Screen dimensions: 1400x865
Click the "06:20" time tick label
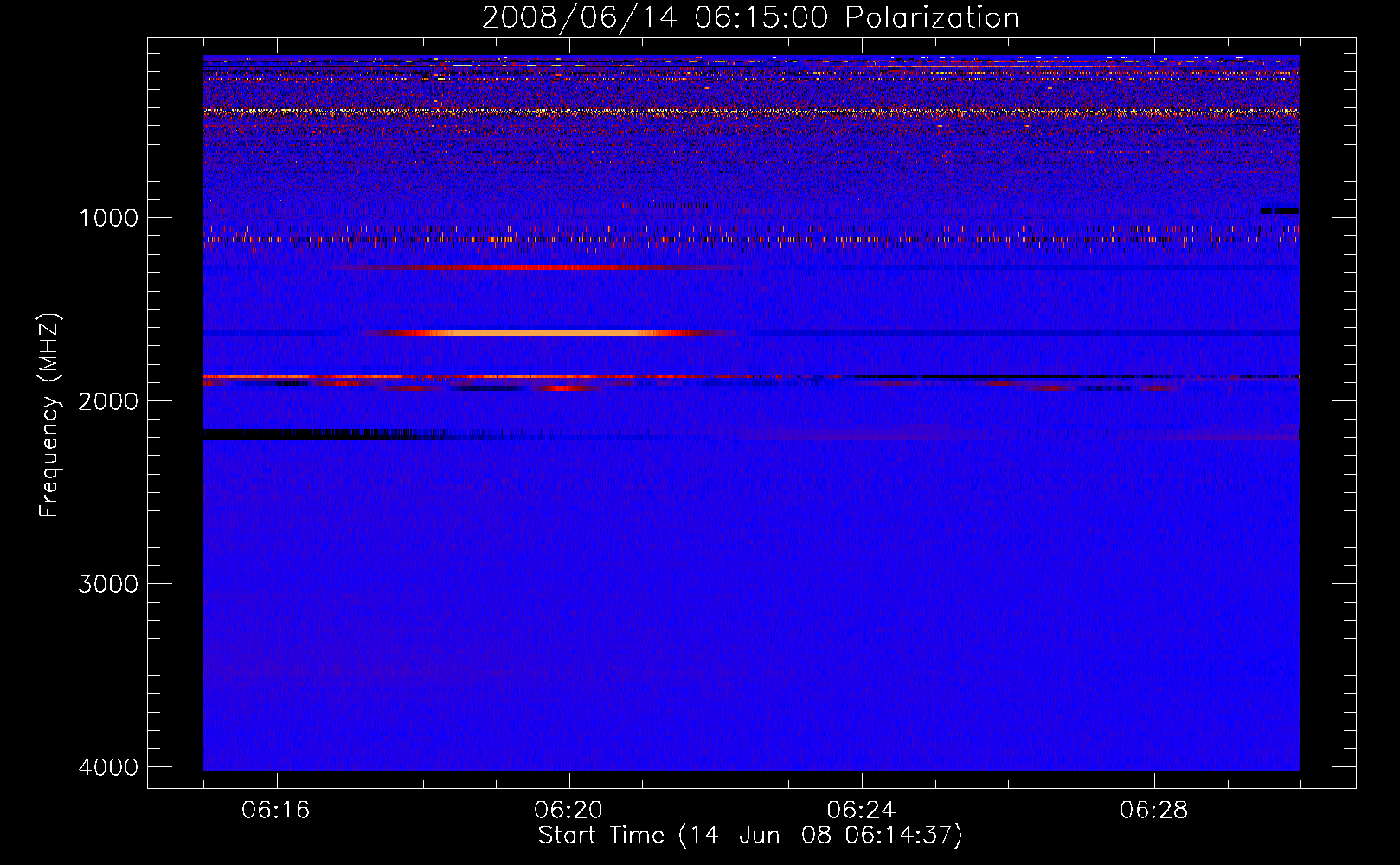[568, 810]
